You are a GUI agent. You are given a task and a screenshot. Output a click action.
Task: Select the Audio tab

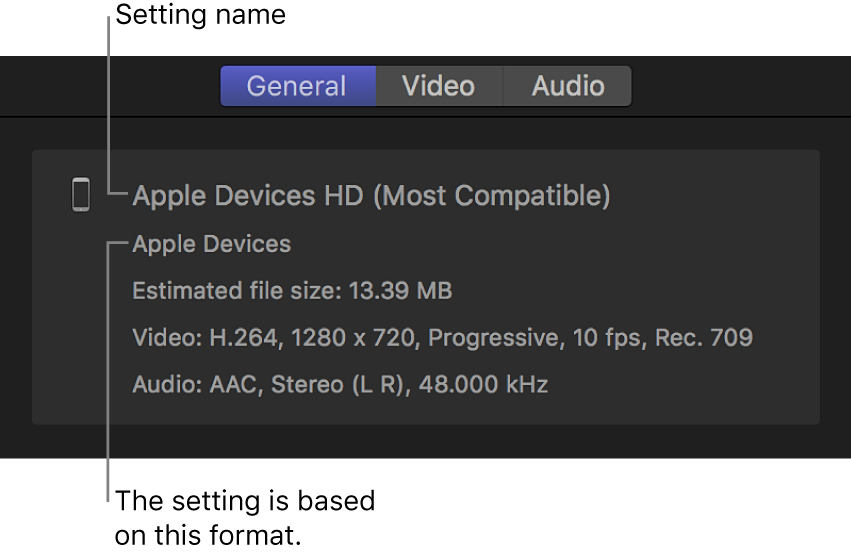568,86
